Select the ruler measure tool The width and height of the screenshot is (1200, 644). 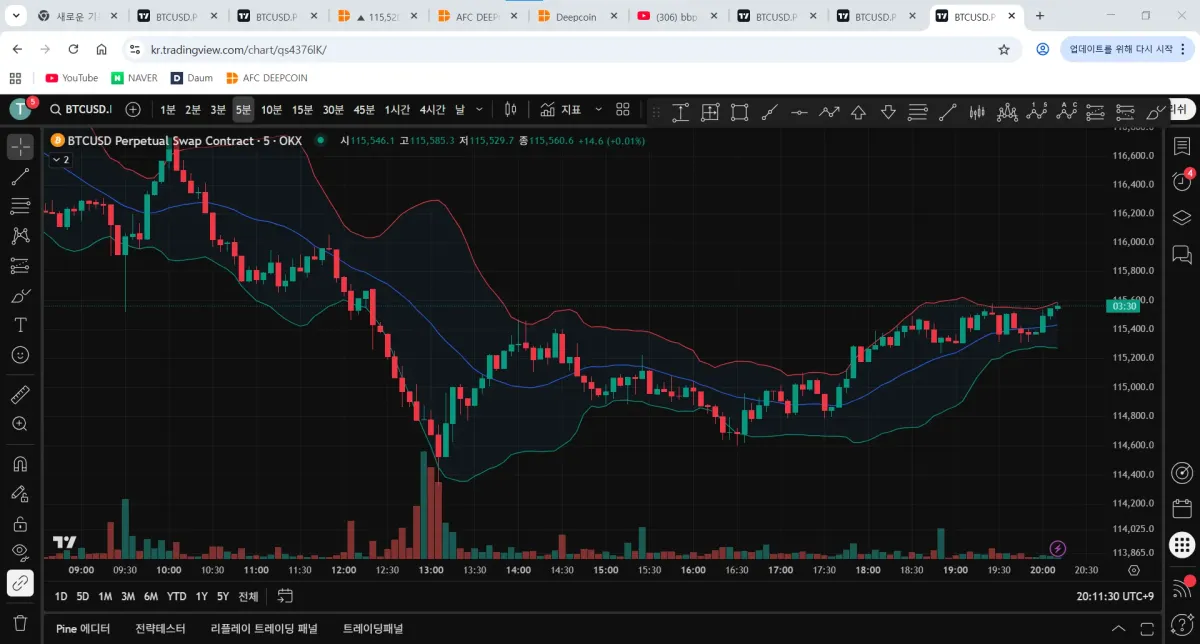20,395
